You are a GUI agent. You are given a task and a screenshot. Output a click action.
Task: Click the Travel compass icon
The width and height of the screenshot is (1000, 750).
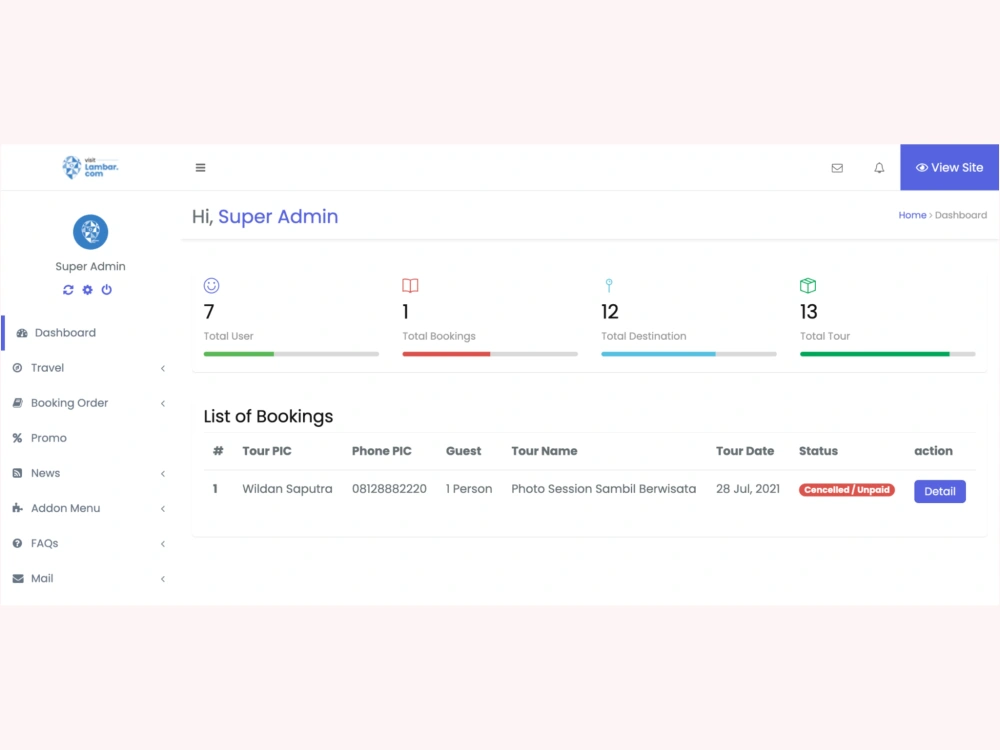coord(17,368)
